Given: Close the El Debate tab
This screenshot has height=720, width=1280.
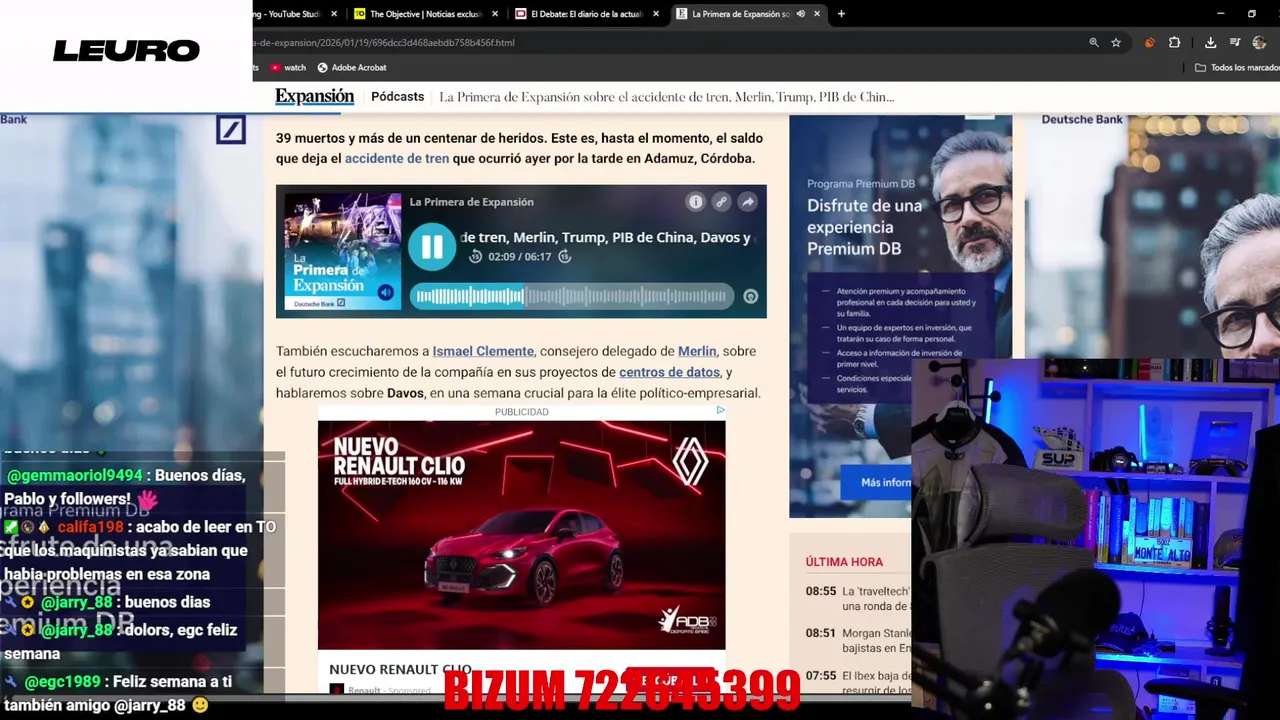Looking at the screenshot, I should [x=656, y=14].
